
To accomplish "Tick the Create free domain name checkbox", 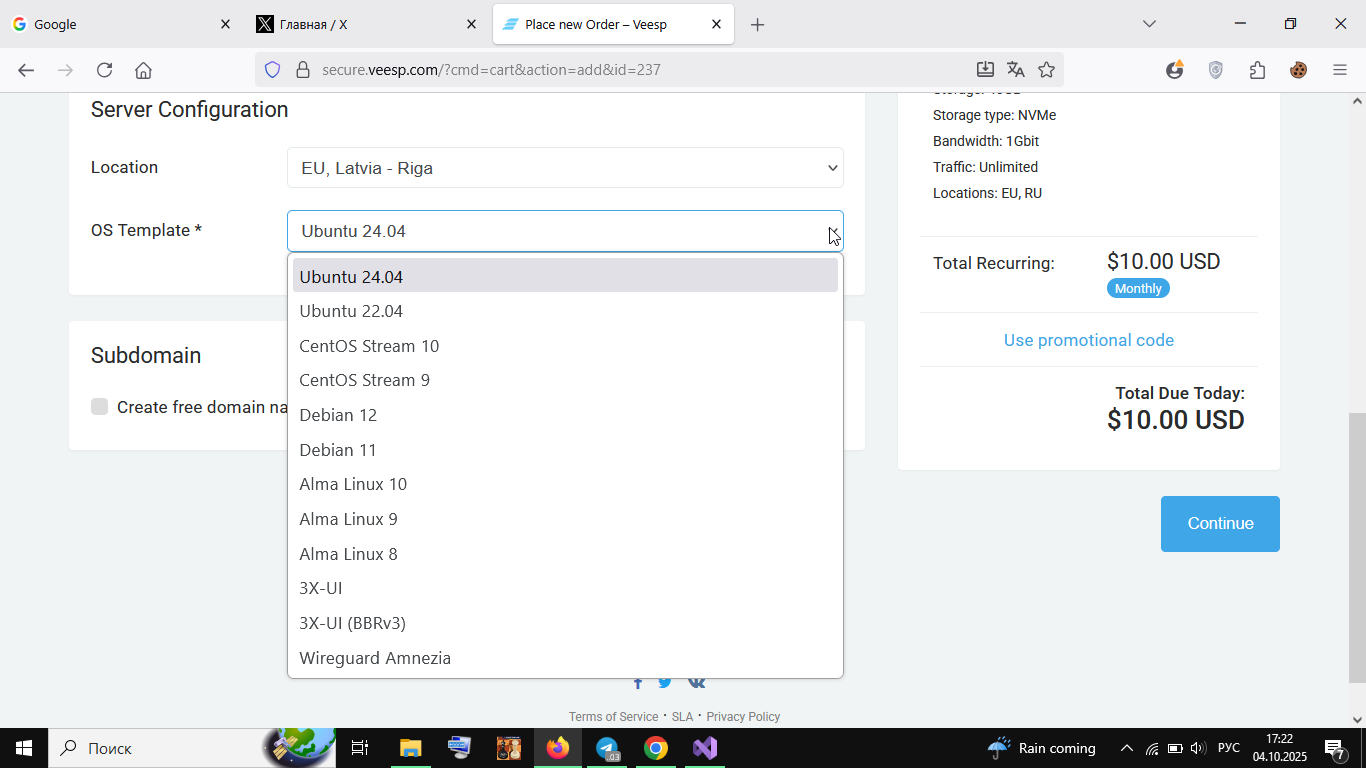I will (100, 406).
